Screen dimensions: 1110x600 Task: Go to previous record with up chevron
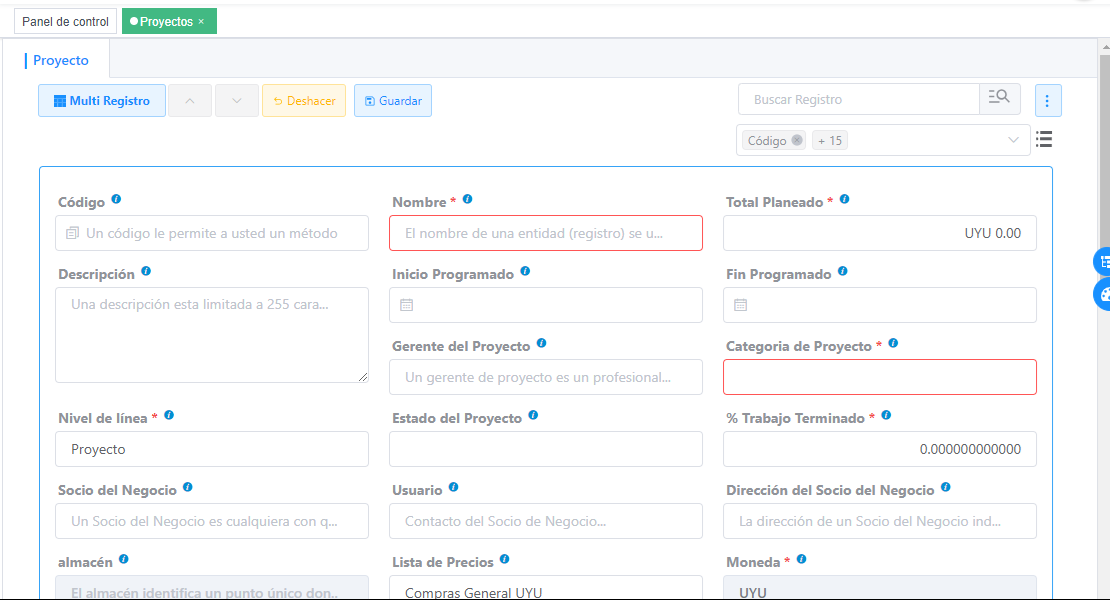(189, 101)
